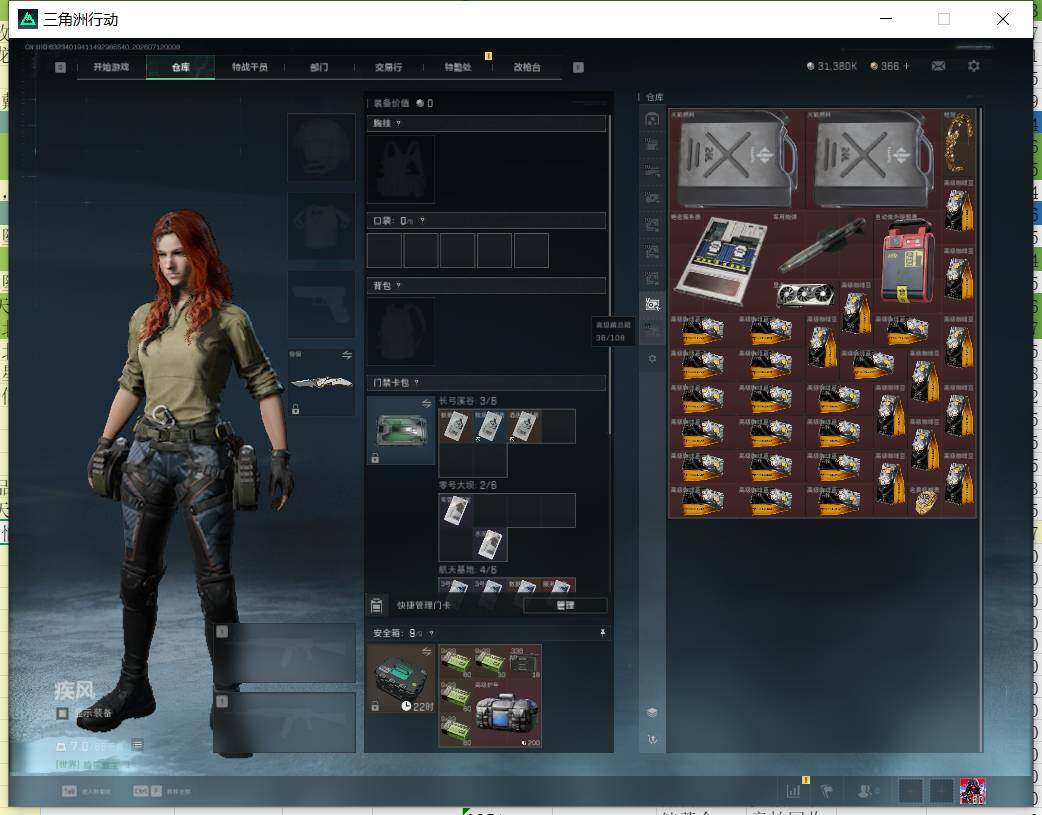Open the statistics chart icon in bottom bar
The image size is (1042, 815).
pos(793,791)
